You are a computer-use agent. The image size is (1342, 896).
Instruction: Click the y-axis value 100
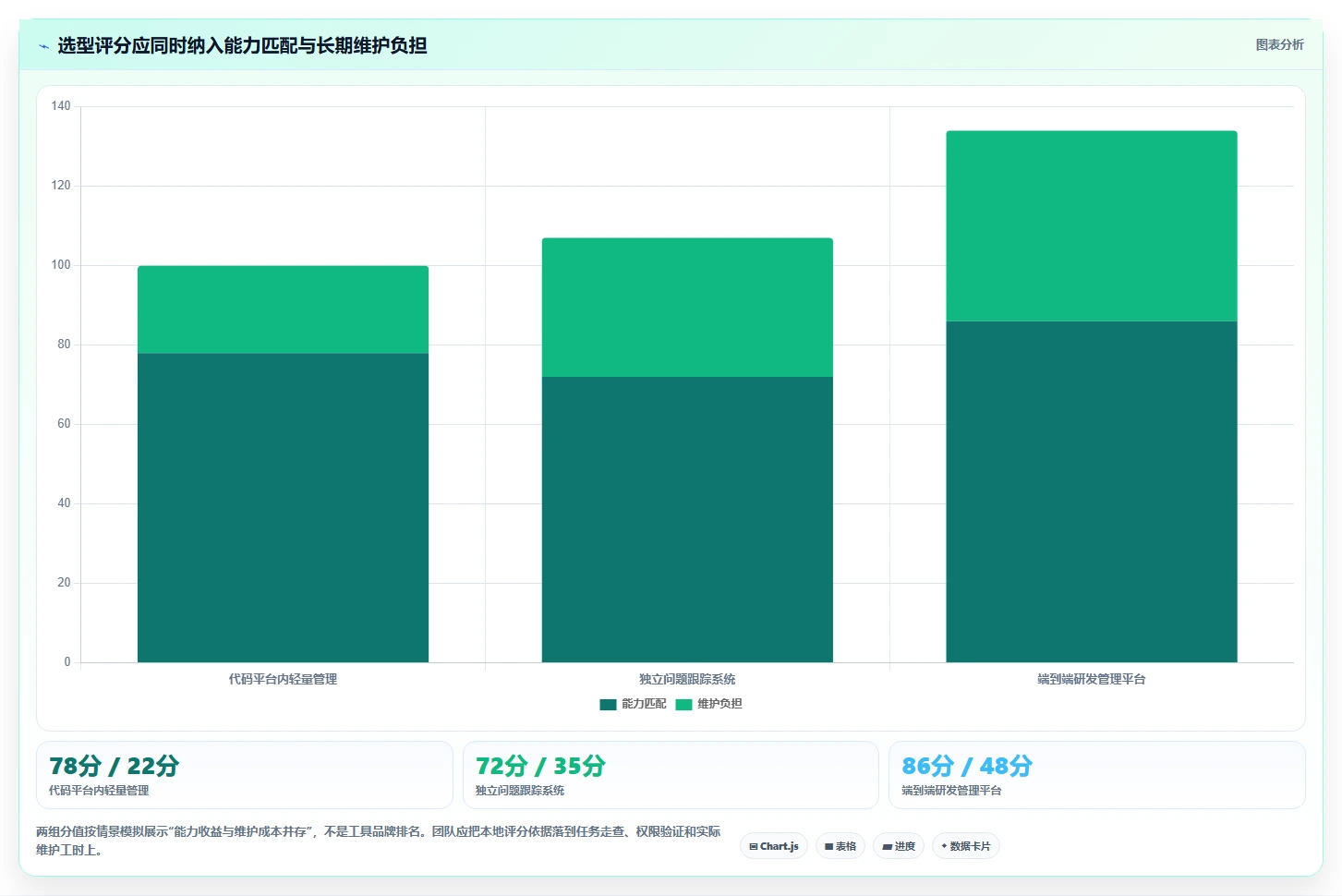(61, 265)
